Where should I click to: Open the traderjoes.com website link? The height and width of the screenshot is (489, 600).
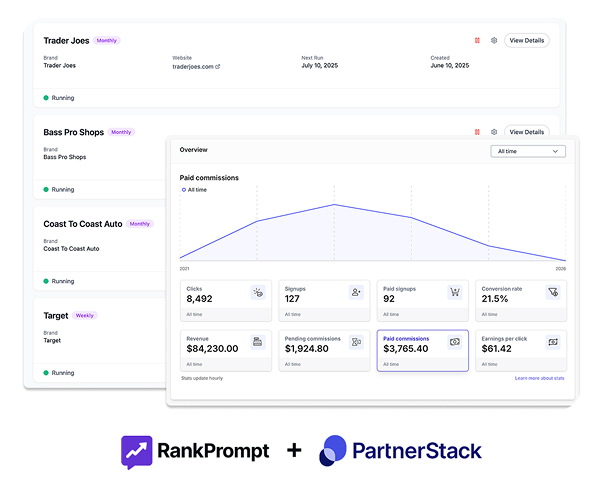point(196,67)
